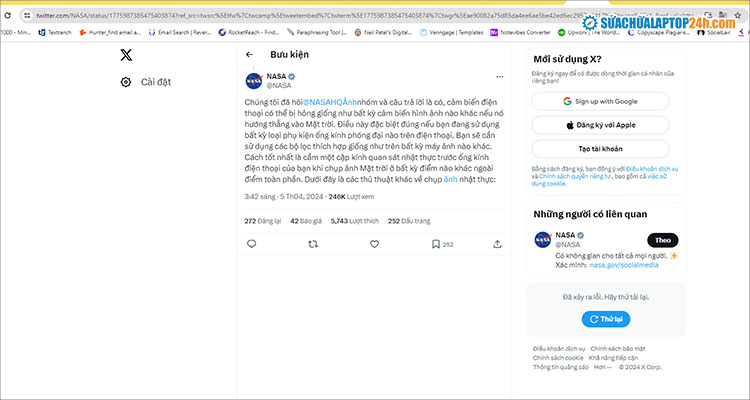Follow NASA with the 'Theo' button
The width and height of the screenshot is (750, 400).
coord(661,240)
